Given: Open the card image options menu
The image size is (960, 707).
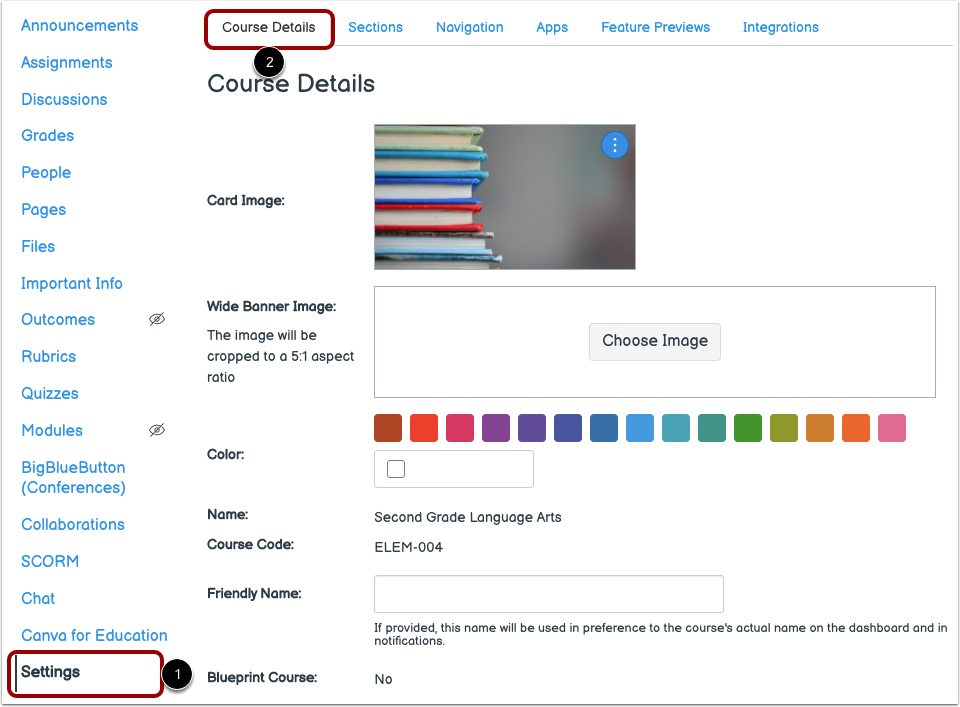Looking at the screenshot, I should click(x=615, y=145).
